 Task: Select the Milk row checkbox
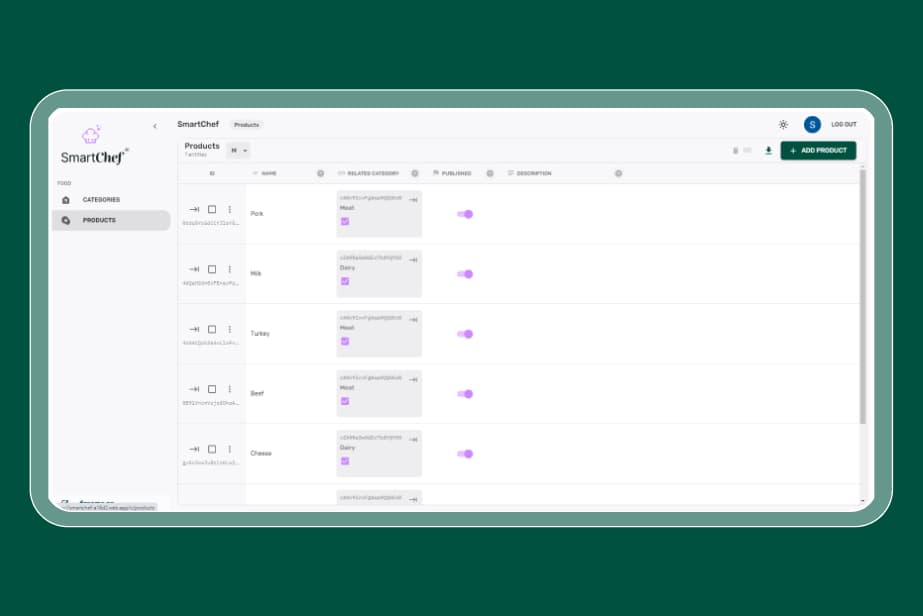pos(212,269)
